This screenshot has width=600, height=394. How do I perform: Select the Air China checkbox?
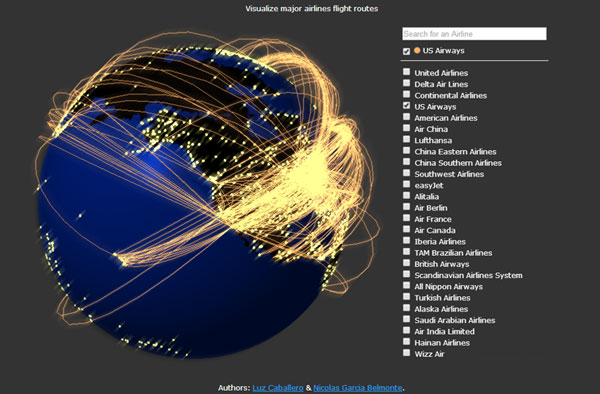pos(406,128)
